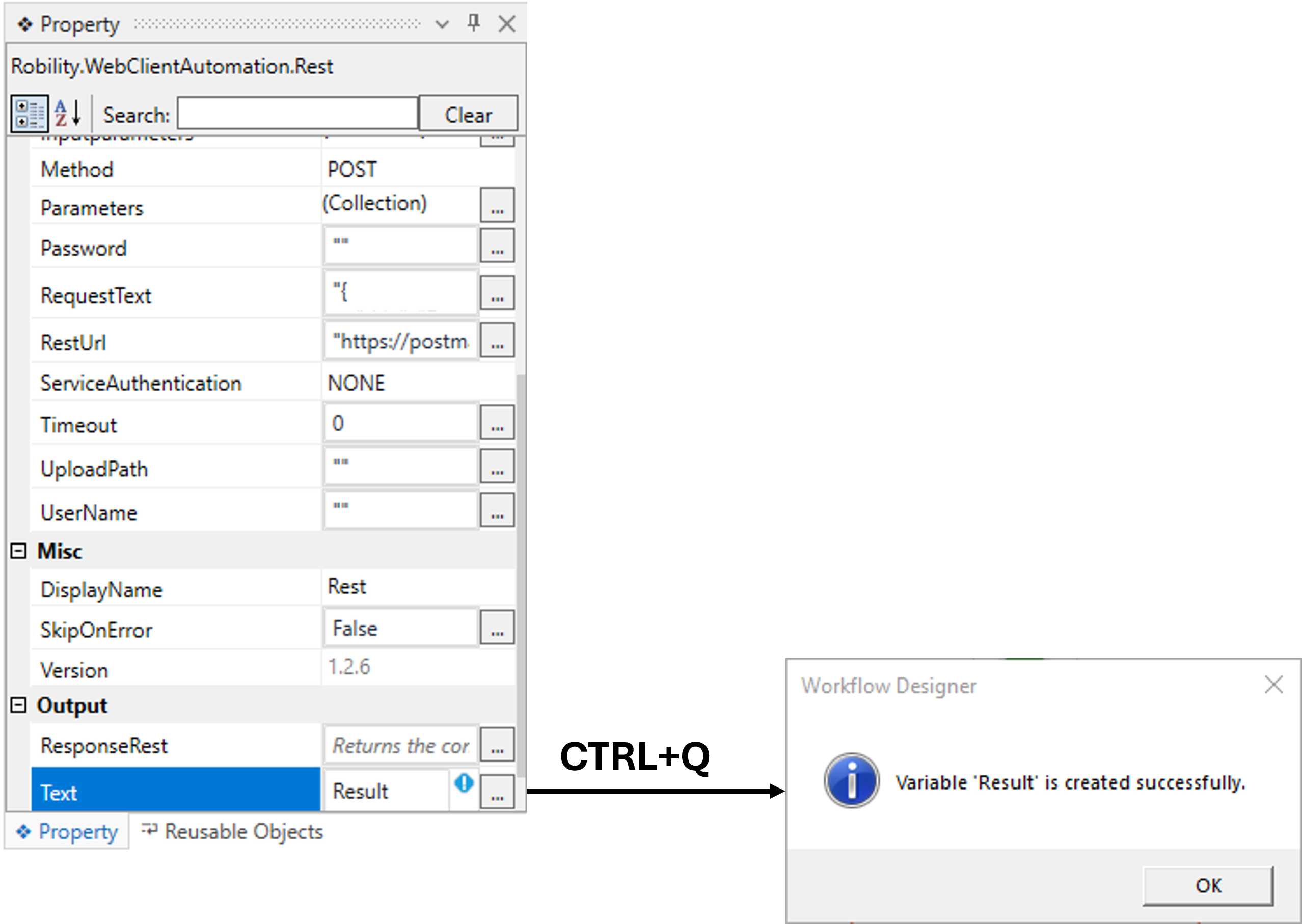Open Parameters collection editor ellipsis
Image resolution: width=1302 pixels, height=924 pixels.
[497, 206]
